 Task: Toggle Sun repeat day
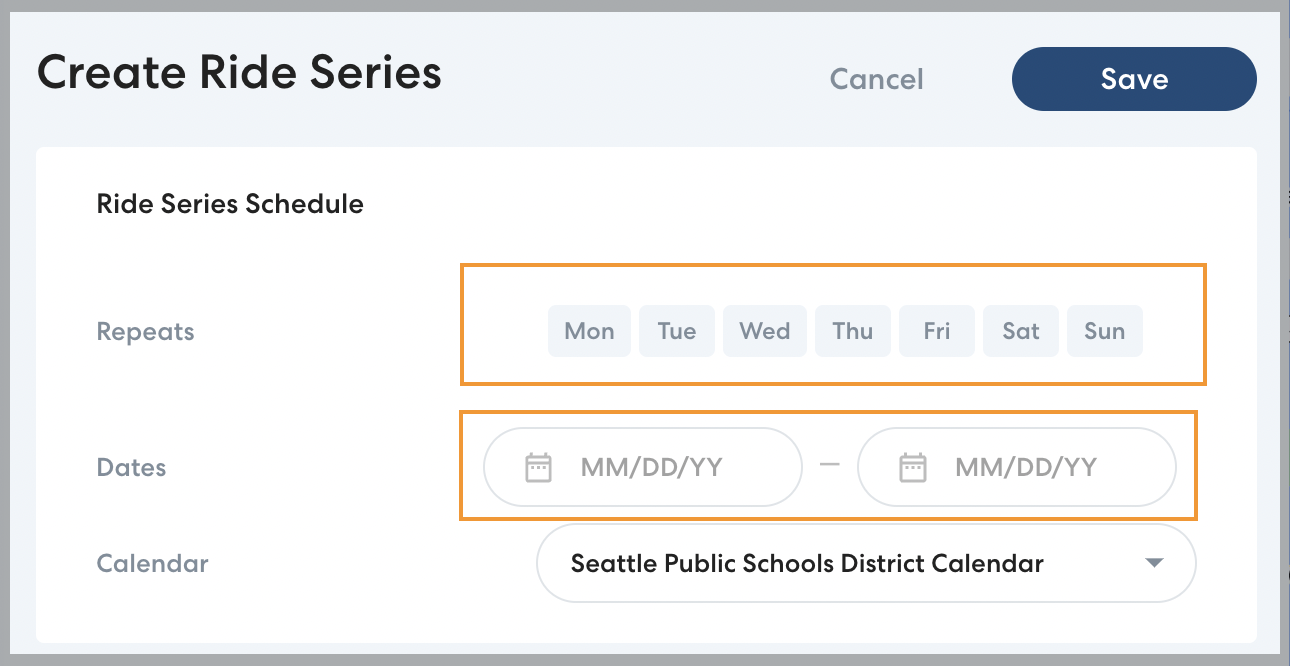click(1105, 331)
